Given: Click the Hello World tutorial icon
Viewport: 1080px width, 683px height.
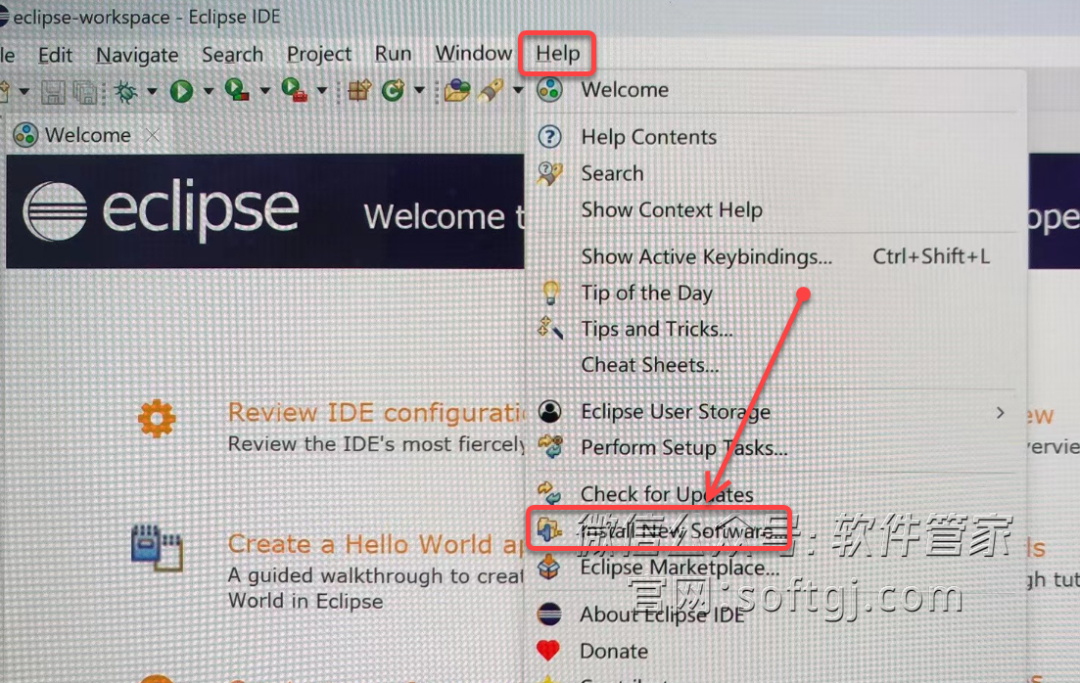Looking at the screenshot, I should pos(156,549).
